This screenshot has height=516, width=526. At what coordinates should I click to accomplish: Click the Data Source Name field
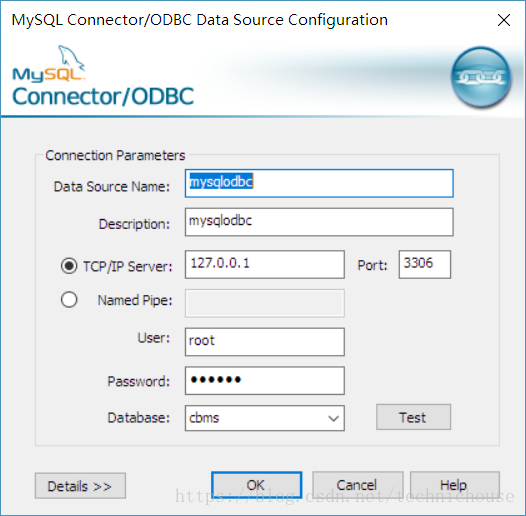pos(319,183)
